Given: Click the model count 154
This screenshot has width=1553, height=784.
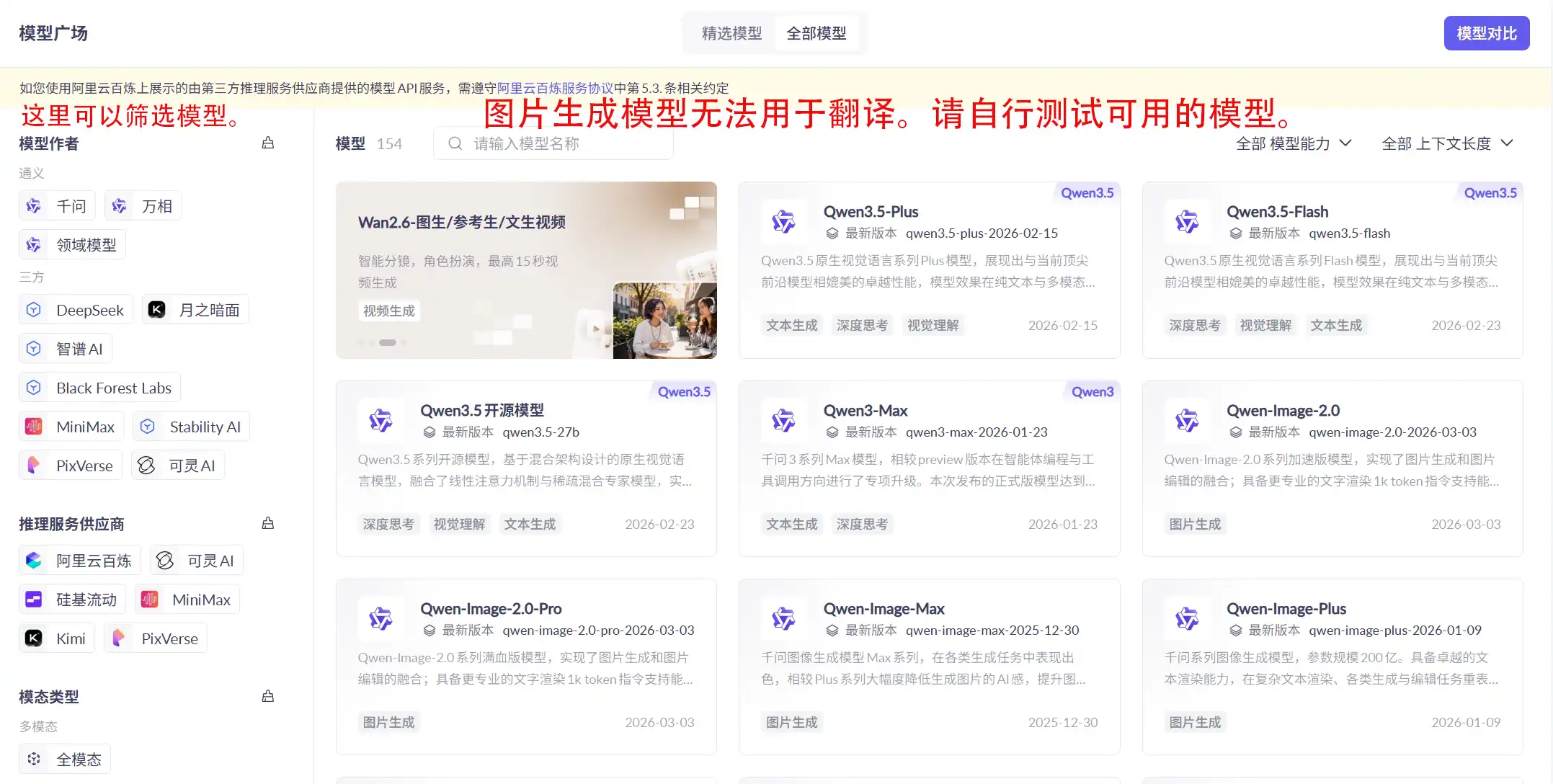Looking at the screenshot, I should tap(389, 143).
